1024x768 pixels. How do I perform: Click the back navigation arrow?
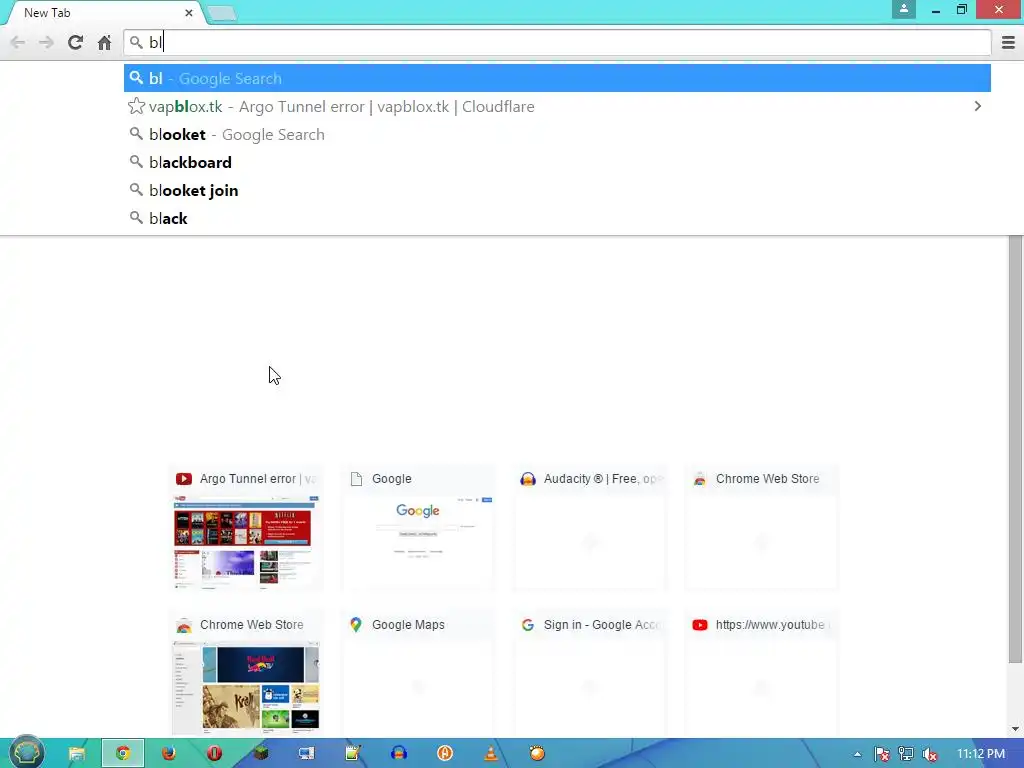[18, 43]
